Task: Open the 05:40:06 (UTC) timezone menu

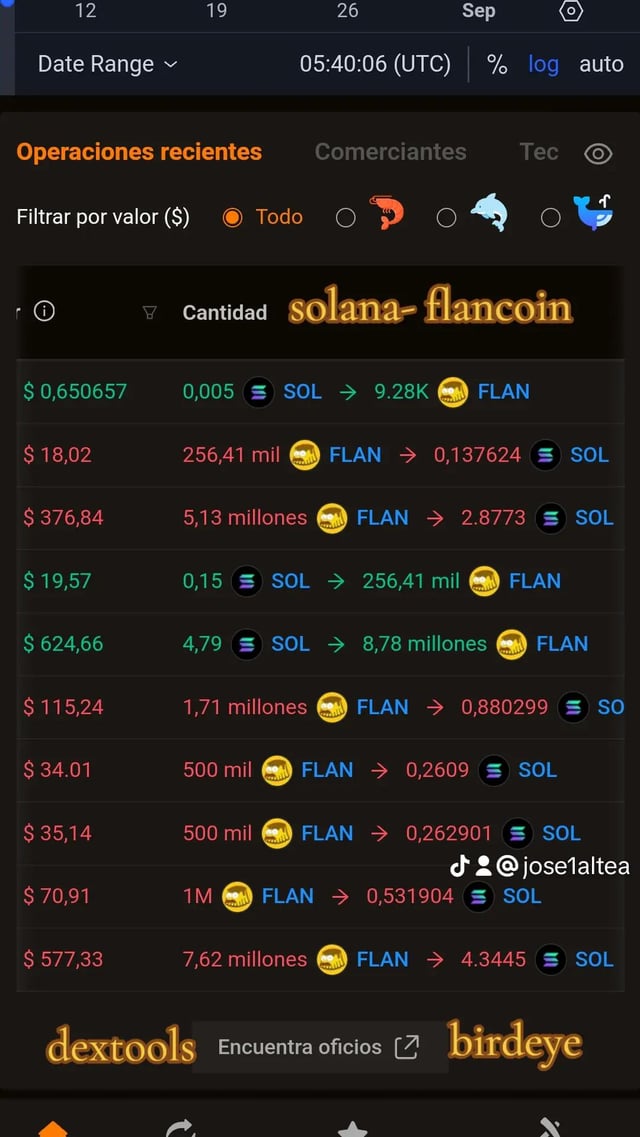Action: pyautogui.click(x=375, y=64)
